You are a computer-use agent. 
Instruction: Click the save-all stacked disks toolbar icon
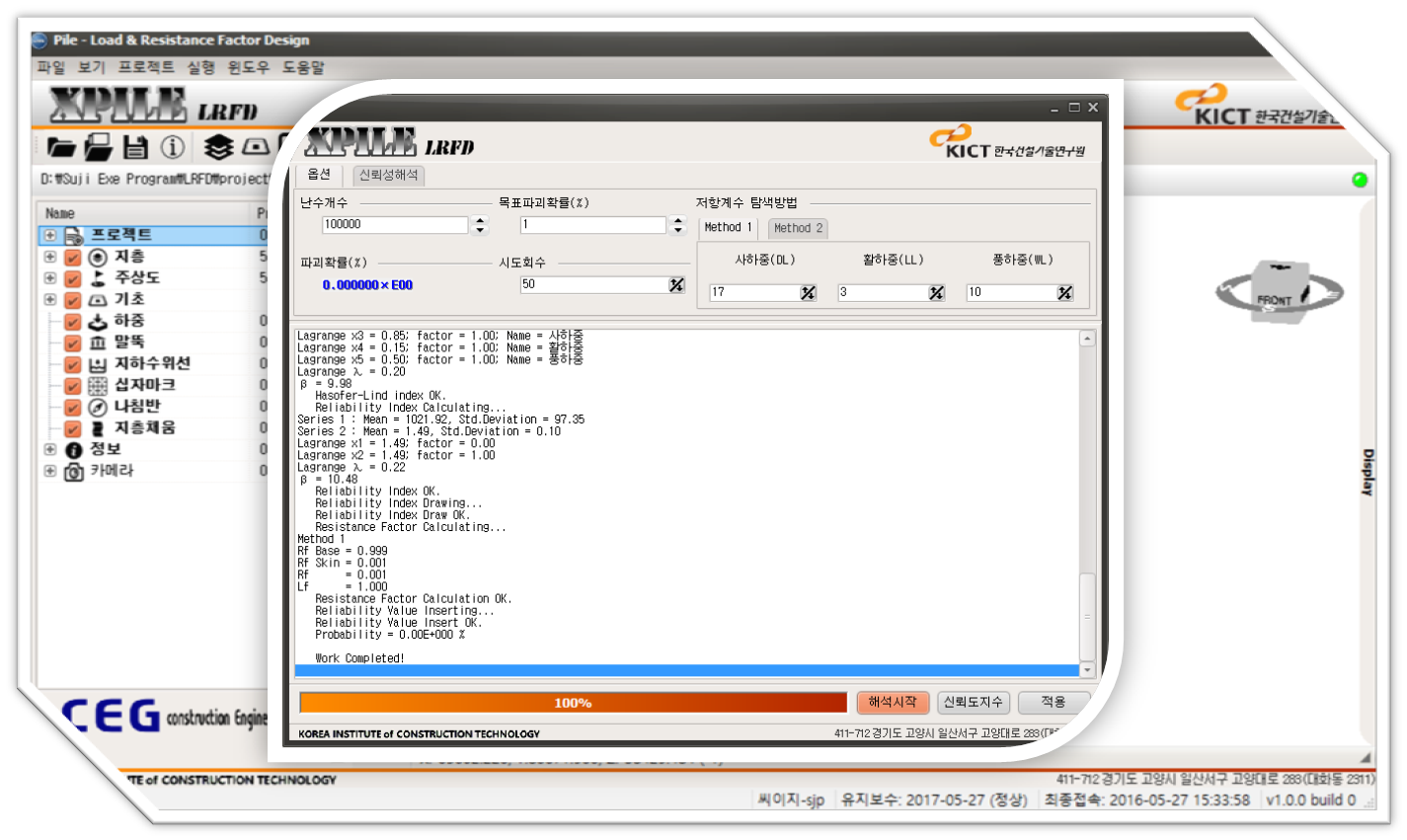coord(98,148)
